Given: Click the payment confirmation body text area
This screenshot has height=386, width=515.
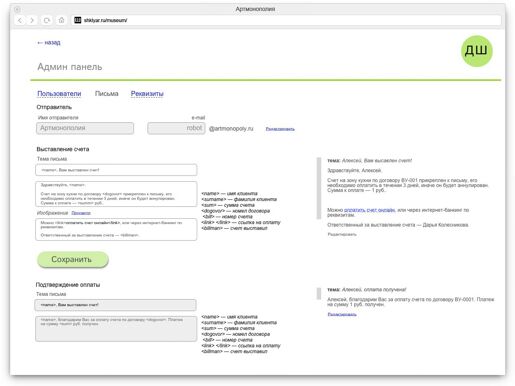Looking at the screenshot, I should pos(116,329).
